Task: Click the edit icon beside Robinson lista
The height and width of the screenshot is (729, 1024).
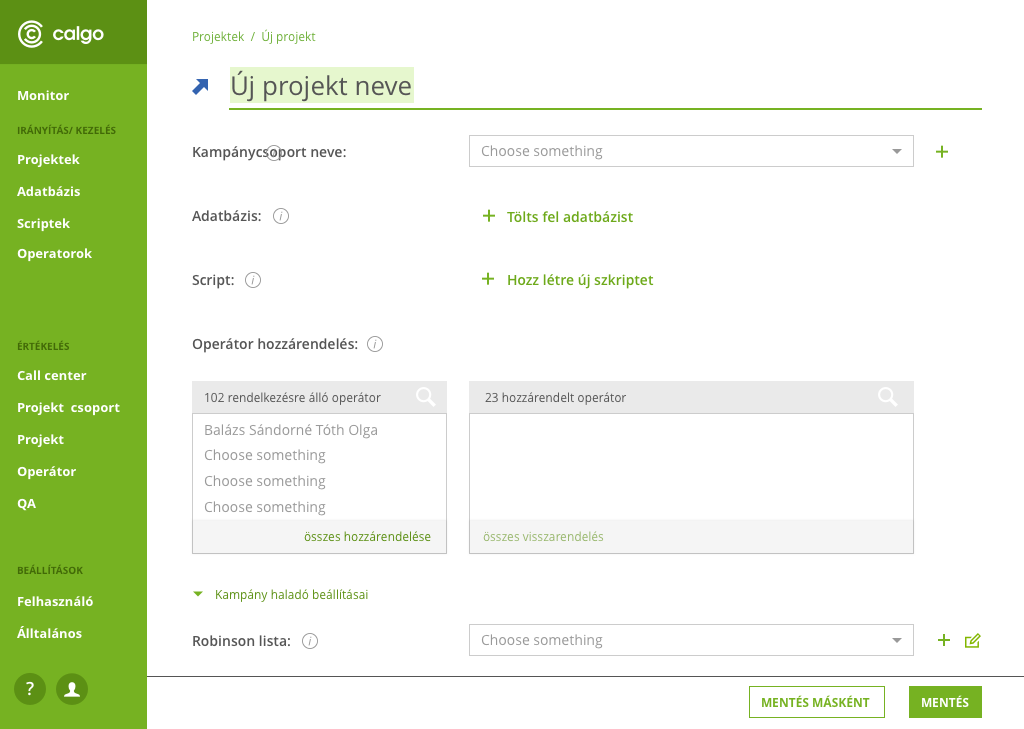Action: (972, 640)
